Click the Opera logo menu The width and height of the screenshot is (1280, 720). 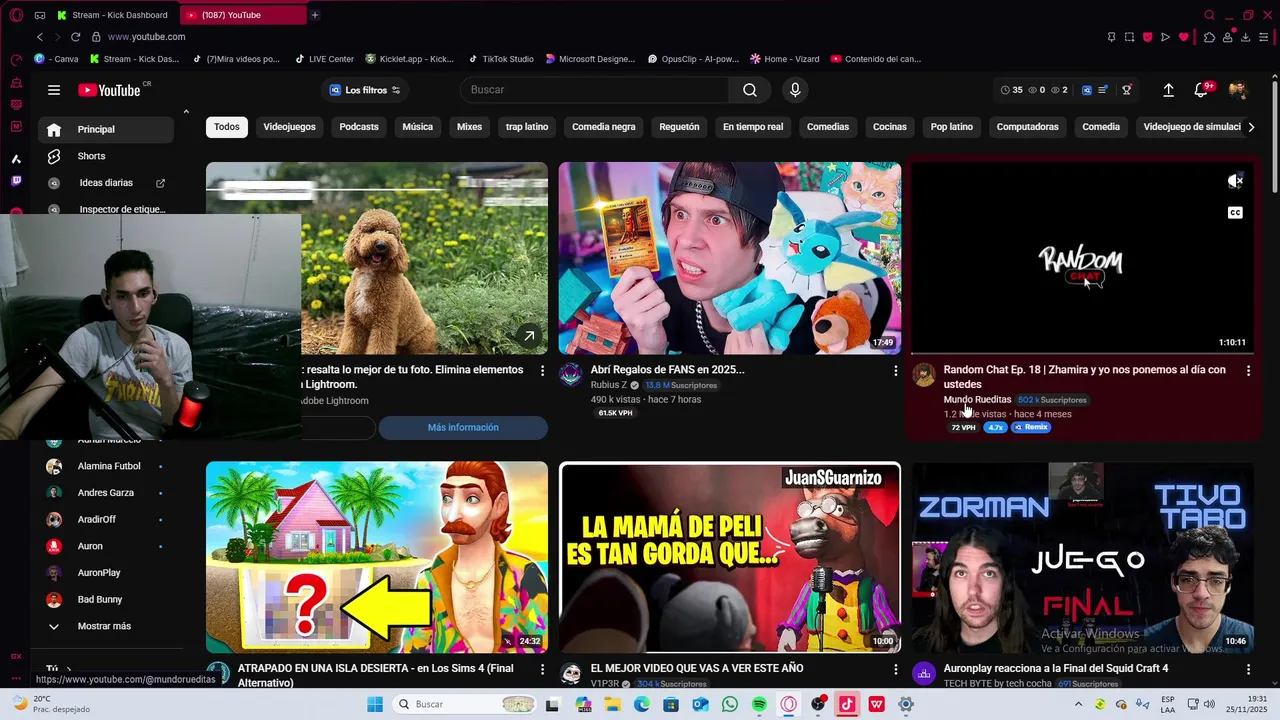[16, 15]
